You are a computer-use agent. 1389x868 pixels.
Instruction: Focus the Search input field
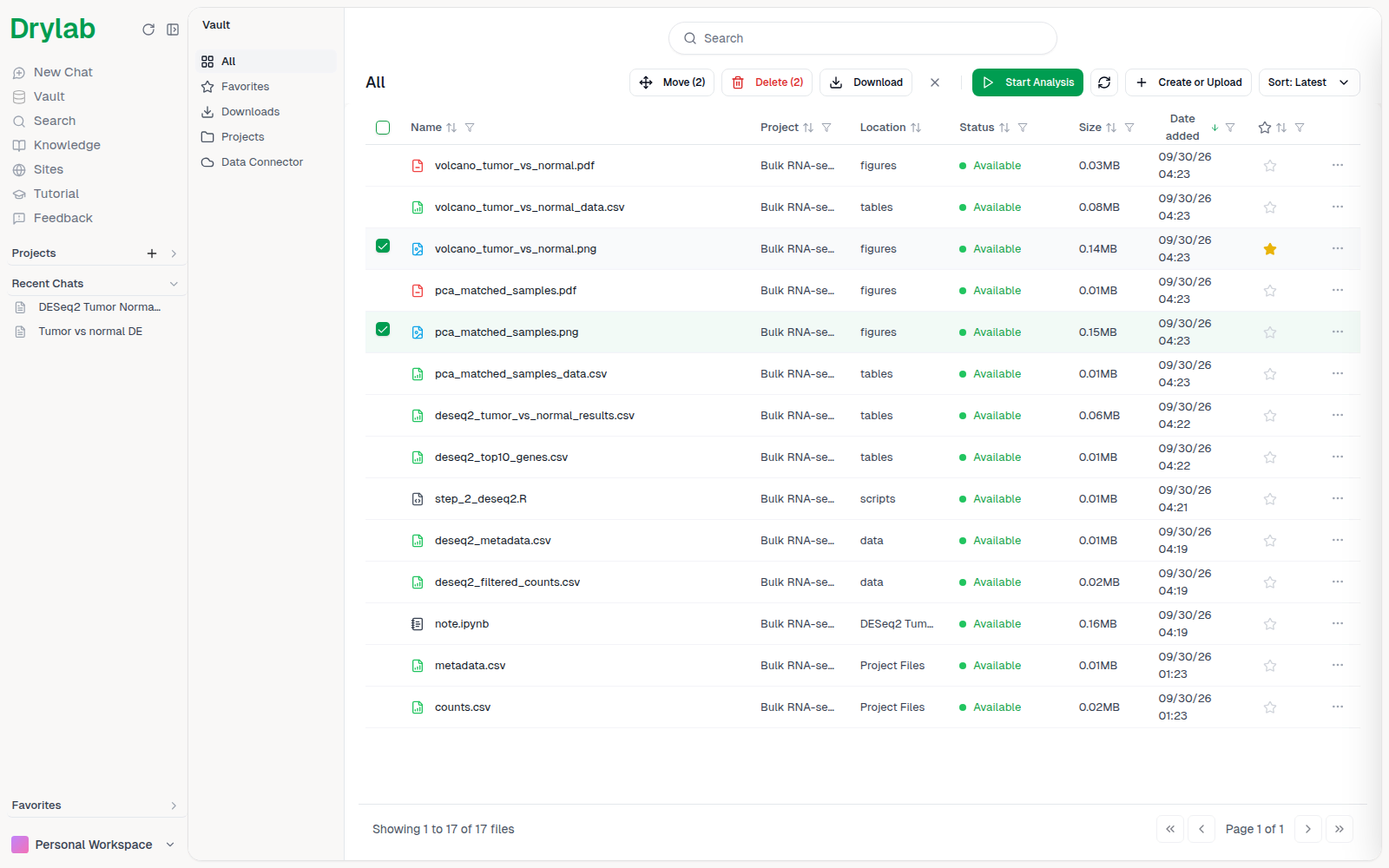[x=863, y=38]
